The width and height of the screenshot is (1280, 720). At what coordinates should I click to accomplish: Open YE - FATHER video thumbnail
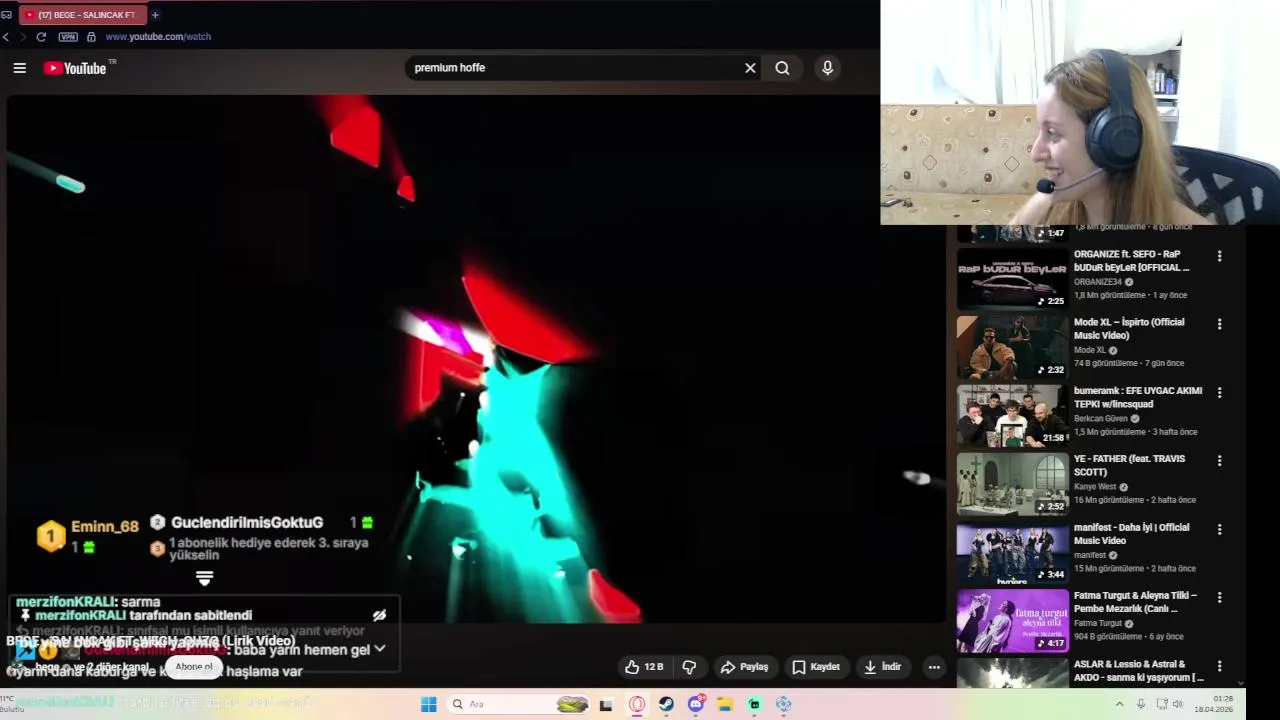pyautogui.click(x=1012, y=484)
